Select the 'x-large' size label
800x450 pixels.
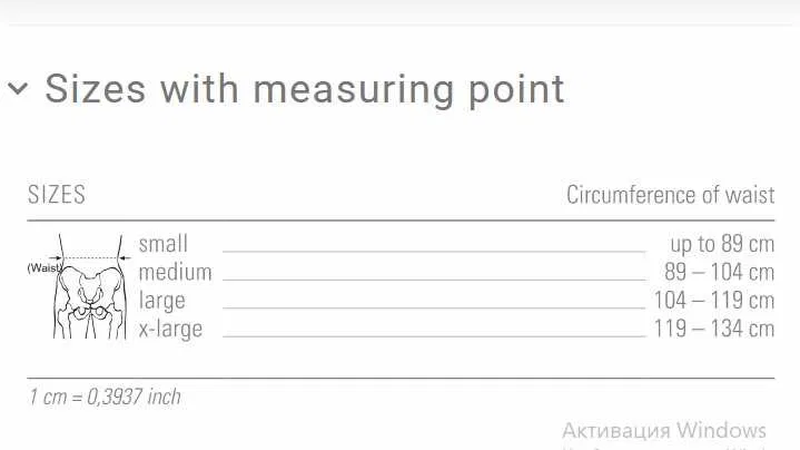pos(170,328)
